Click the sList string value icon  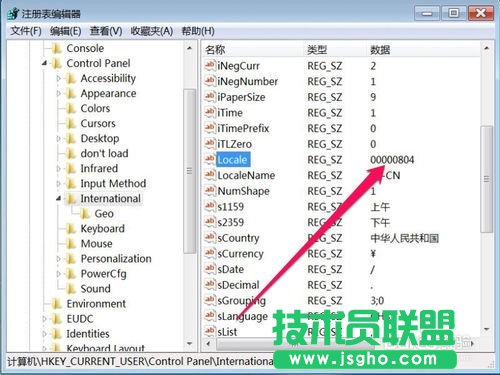coord(210,332)
